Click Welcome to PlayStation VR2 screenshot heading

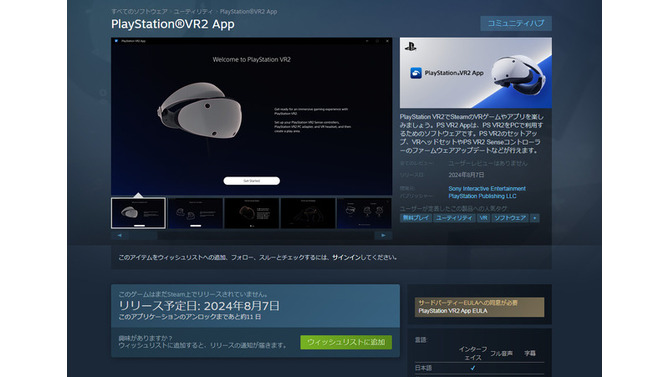pyautogui.click(x=252, y=60)
